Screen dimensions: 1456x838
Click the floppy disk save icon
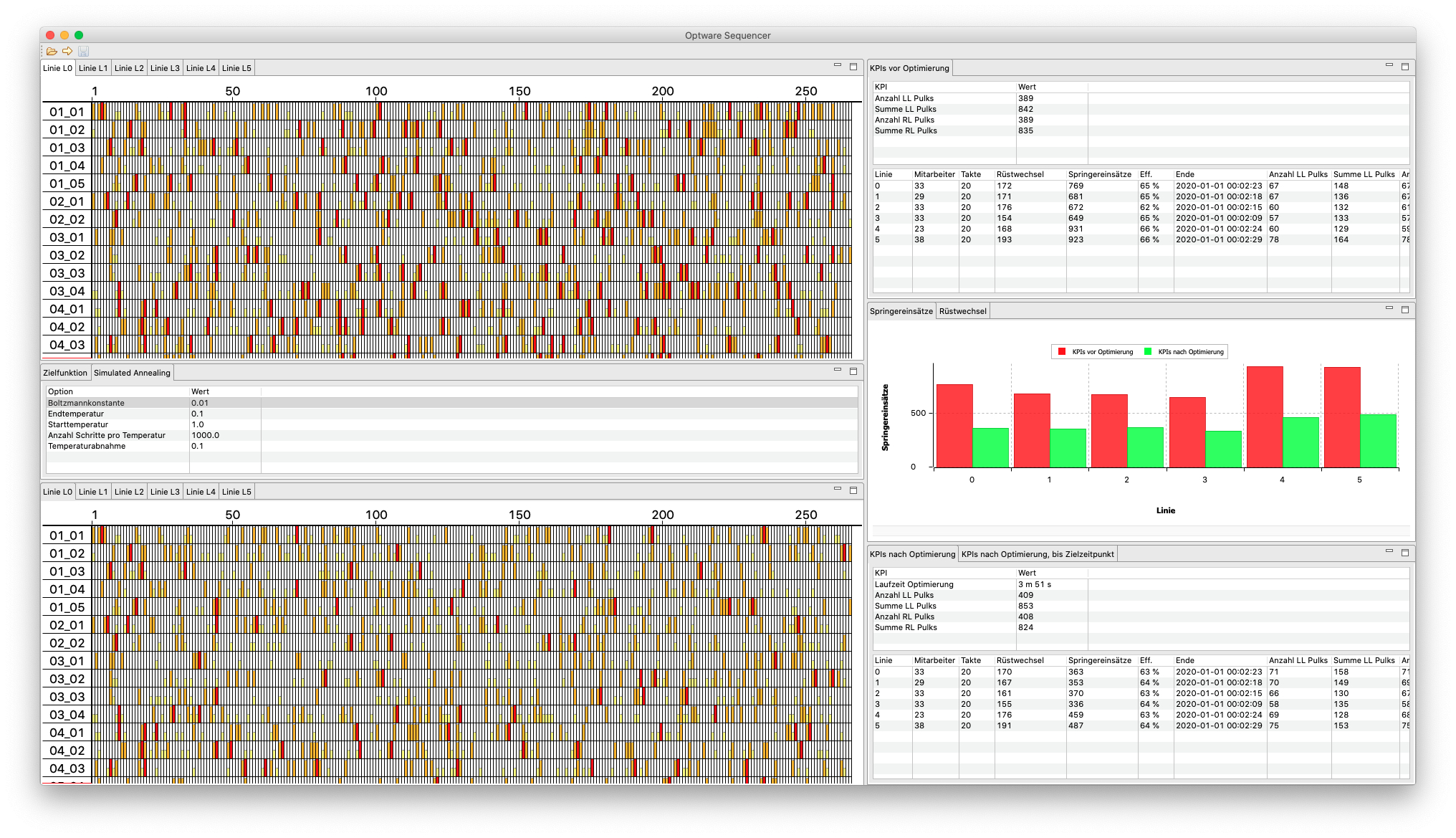pos(83,52)
